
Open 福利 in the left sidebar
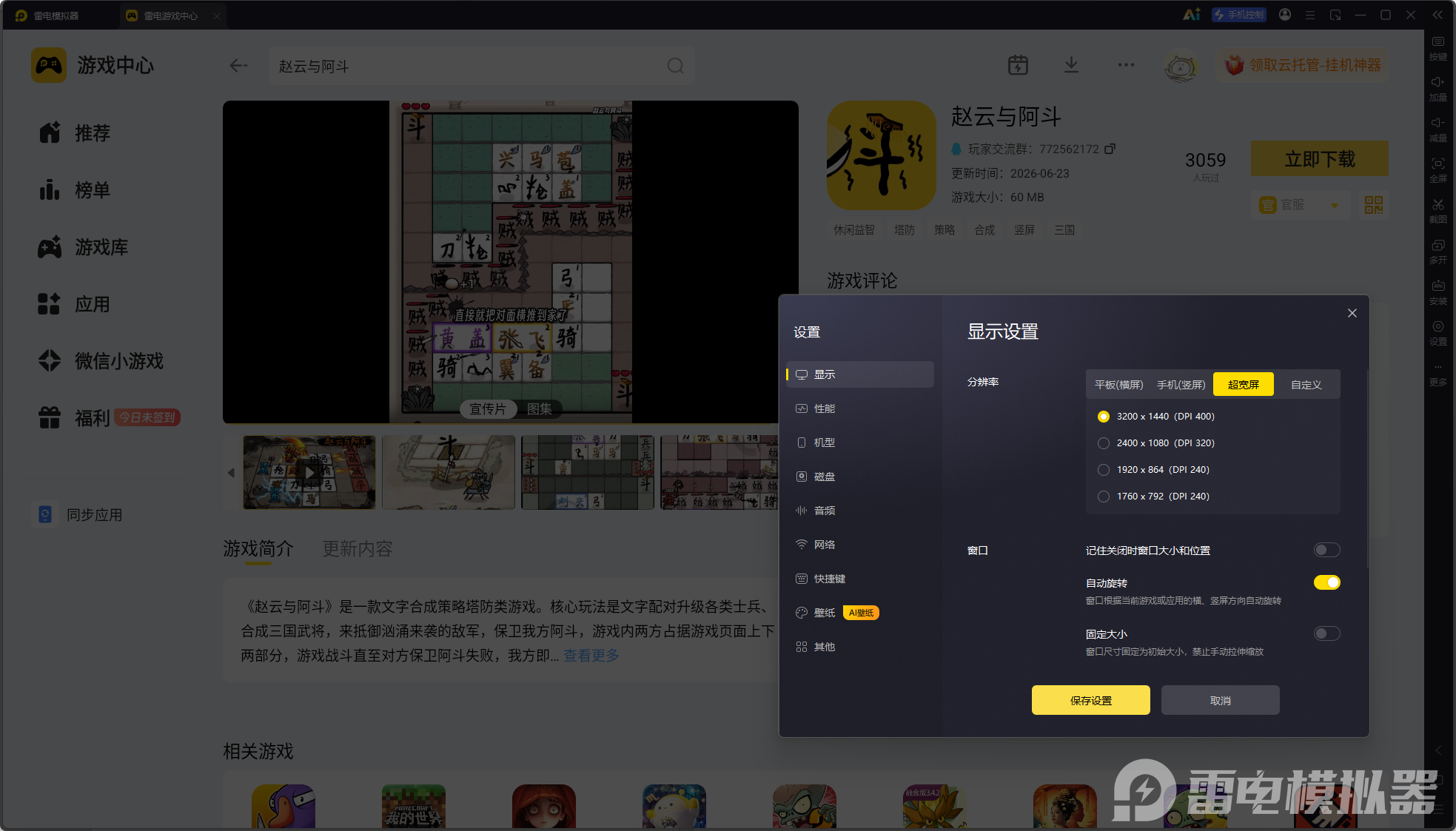[x=108, y=418]
